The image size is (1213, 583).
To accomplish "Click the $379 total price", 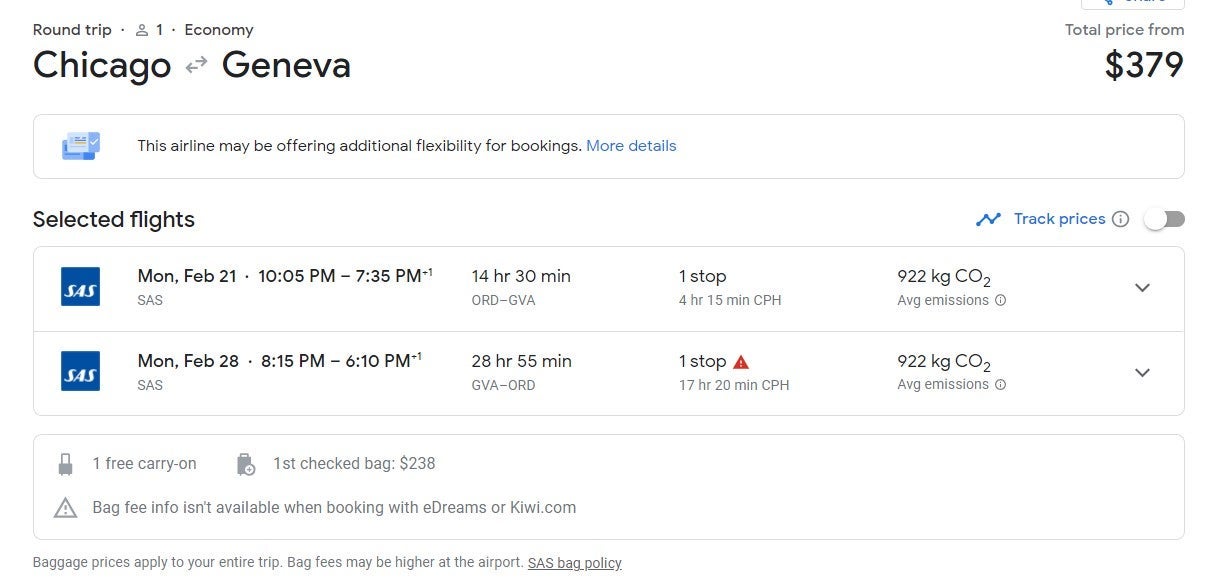I will 1144,65.
